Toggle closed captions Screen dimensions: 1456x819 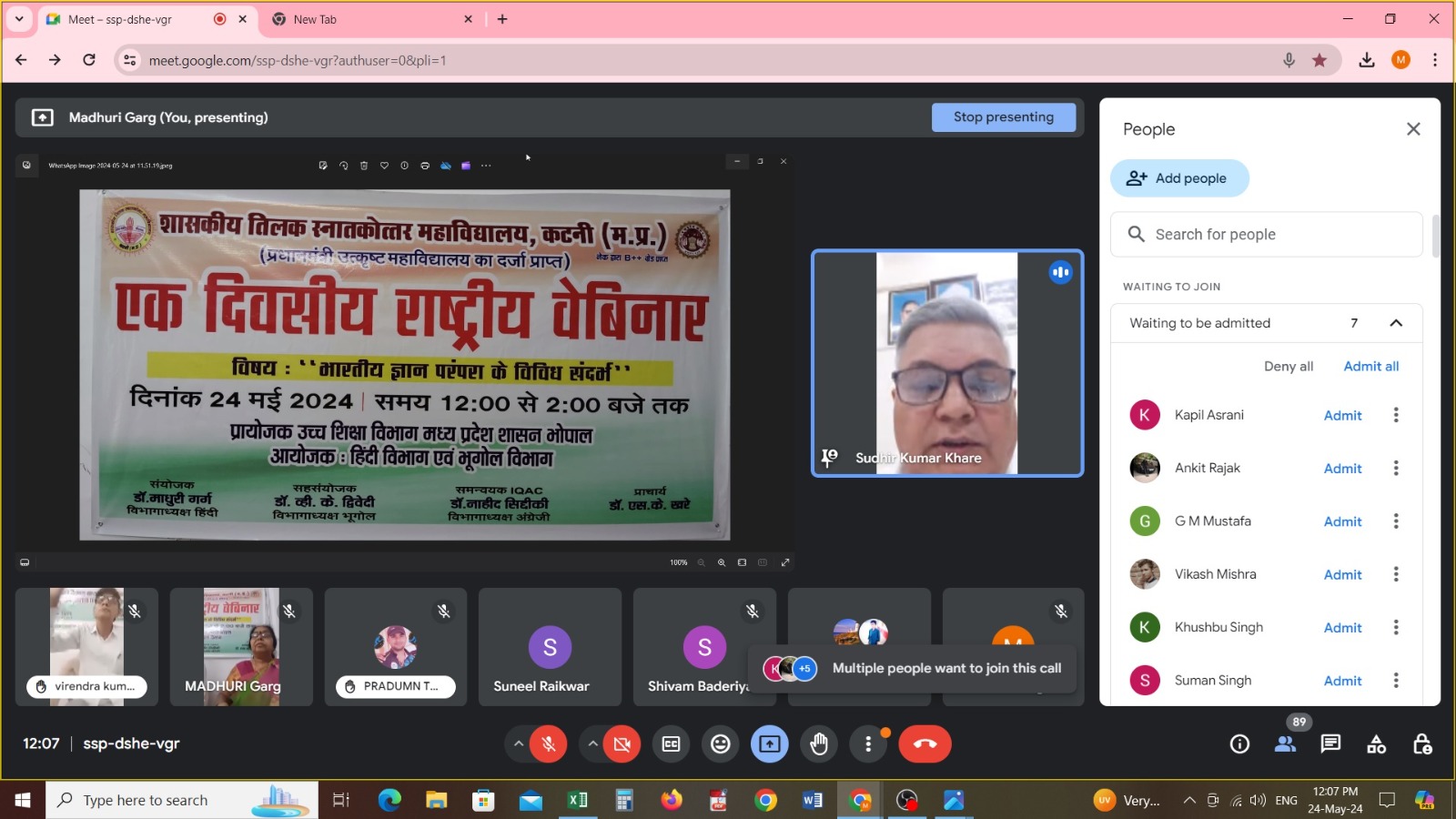(672, 744)
